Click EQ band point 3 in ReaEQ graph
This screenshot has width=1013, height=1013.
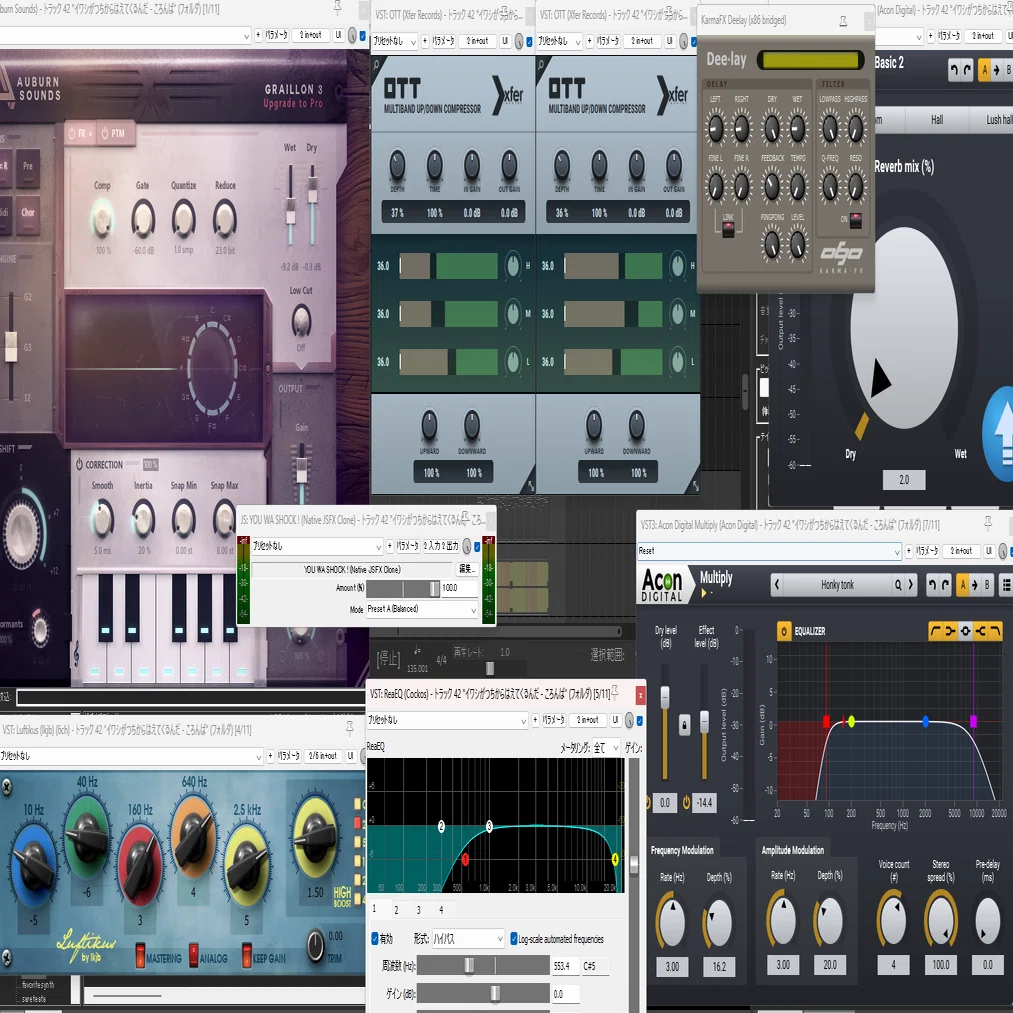tap(489, 826)
